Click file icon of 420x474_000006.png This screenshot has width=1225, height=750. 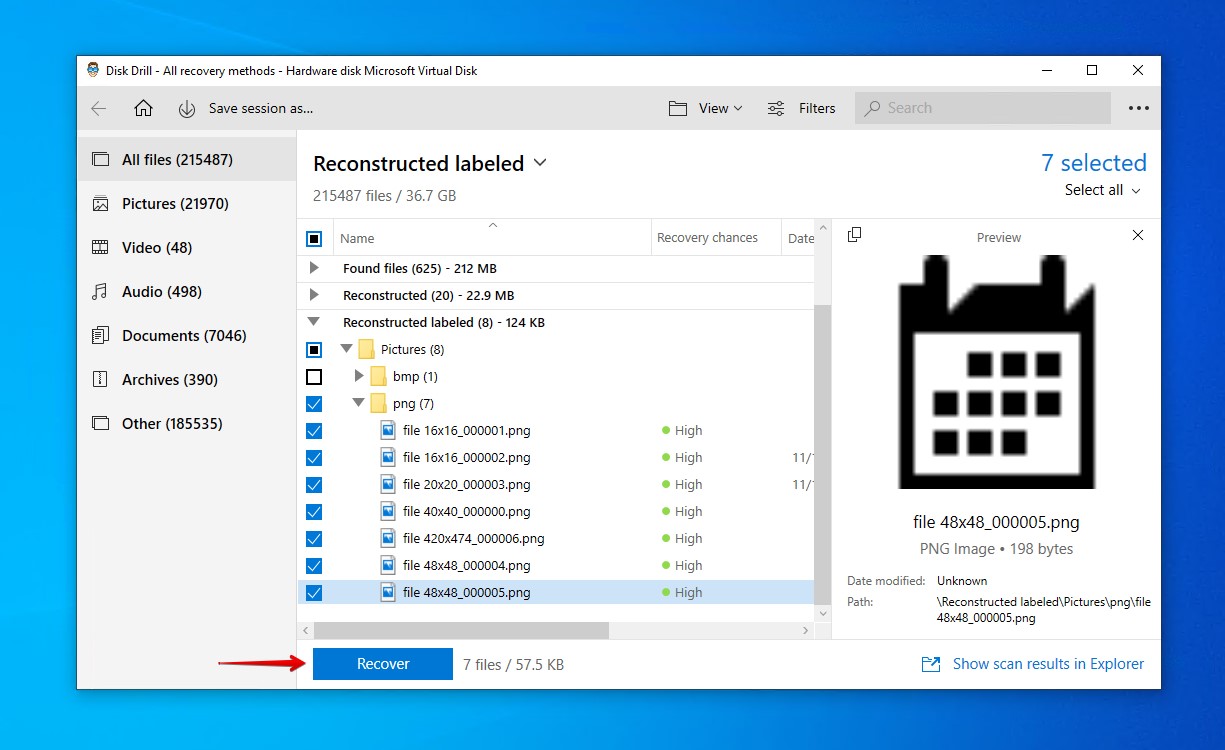388,538
